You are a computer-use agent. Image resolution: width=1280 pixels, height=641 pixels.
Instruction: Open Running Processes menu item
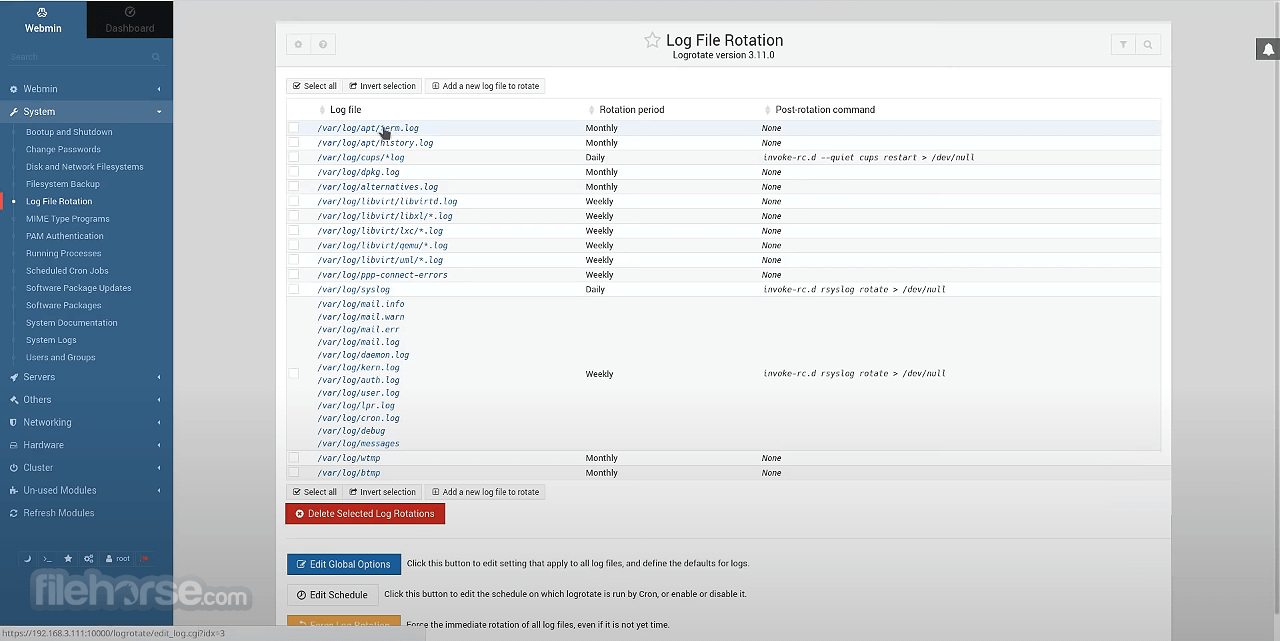(x=64, y=253)
